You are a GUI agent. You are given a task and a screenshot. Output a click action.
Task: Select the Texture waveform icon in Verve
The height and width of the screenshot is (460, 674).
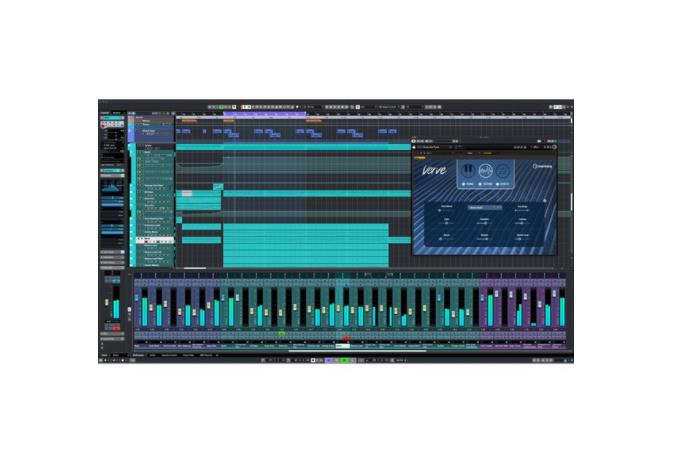coord(484,172)
